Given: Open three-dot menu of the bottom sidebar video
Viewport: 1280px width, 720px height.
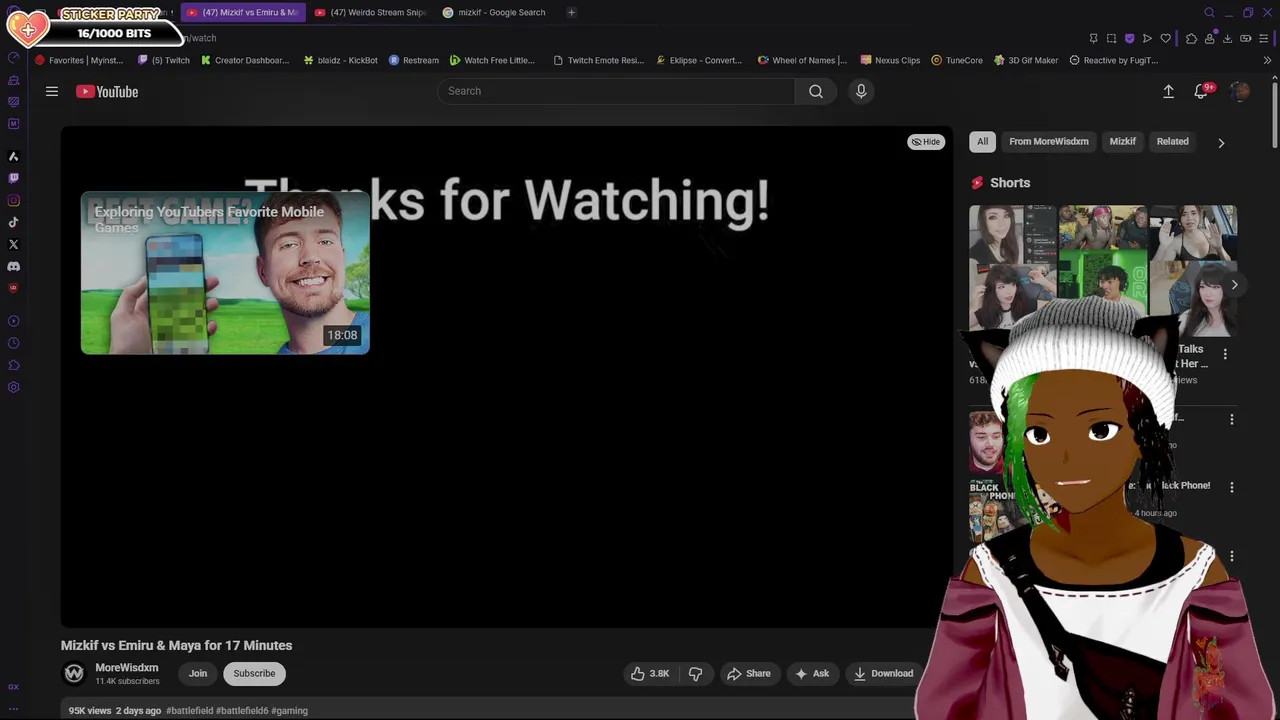Looking at the screenshot, I should 1232,556.
